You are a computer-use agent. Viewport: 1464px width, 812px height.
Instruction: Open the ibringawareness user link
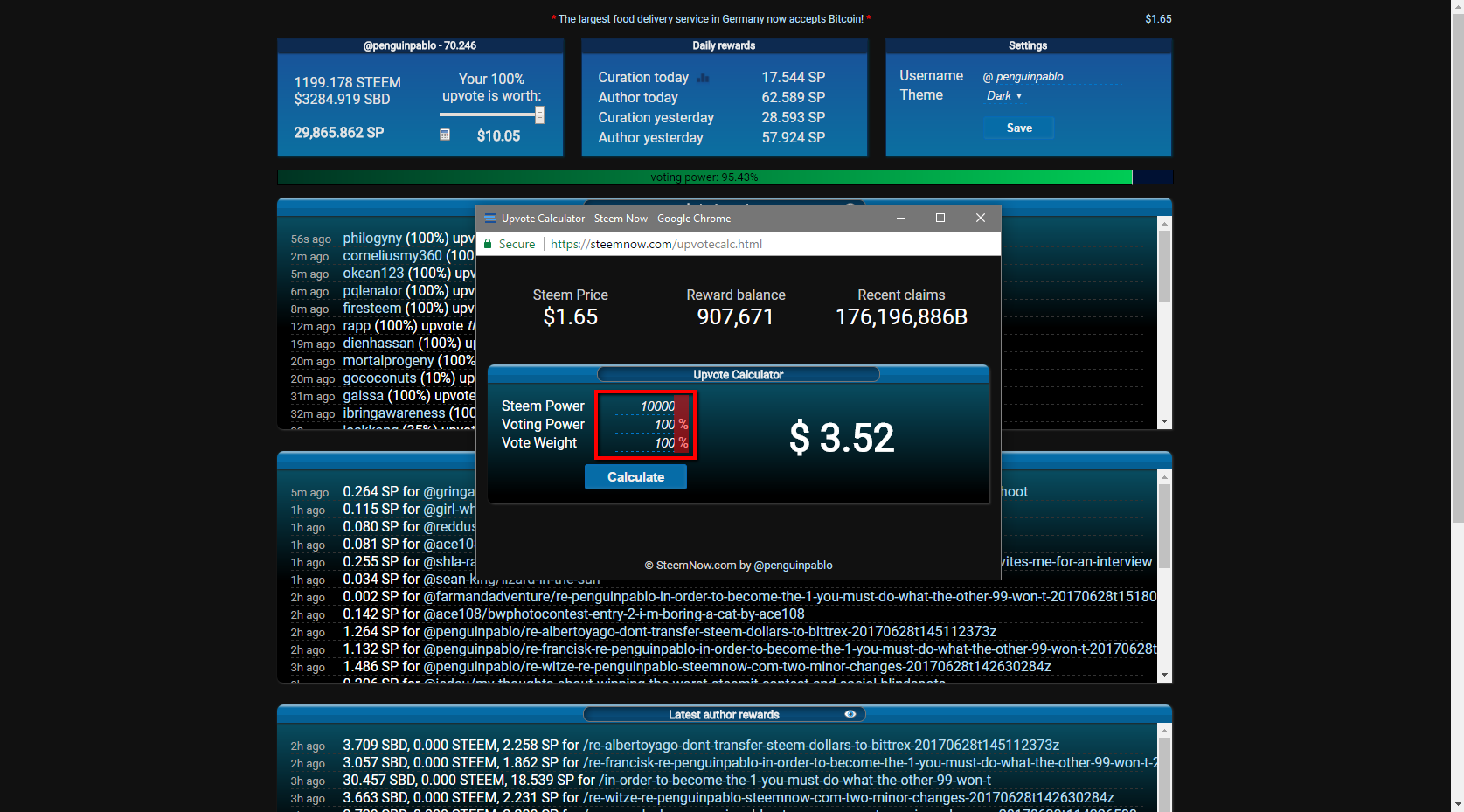pos(393,413)
